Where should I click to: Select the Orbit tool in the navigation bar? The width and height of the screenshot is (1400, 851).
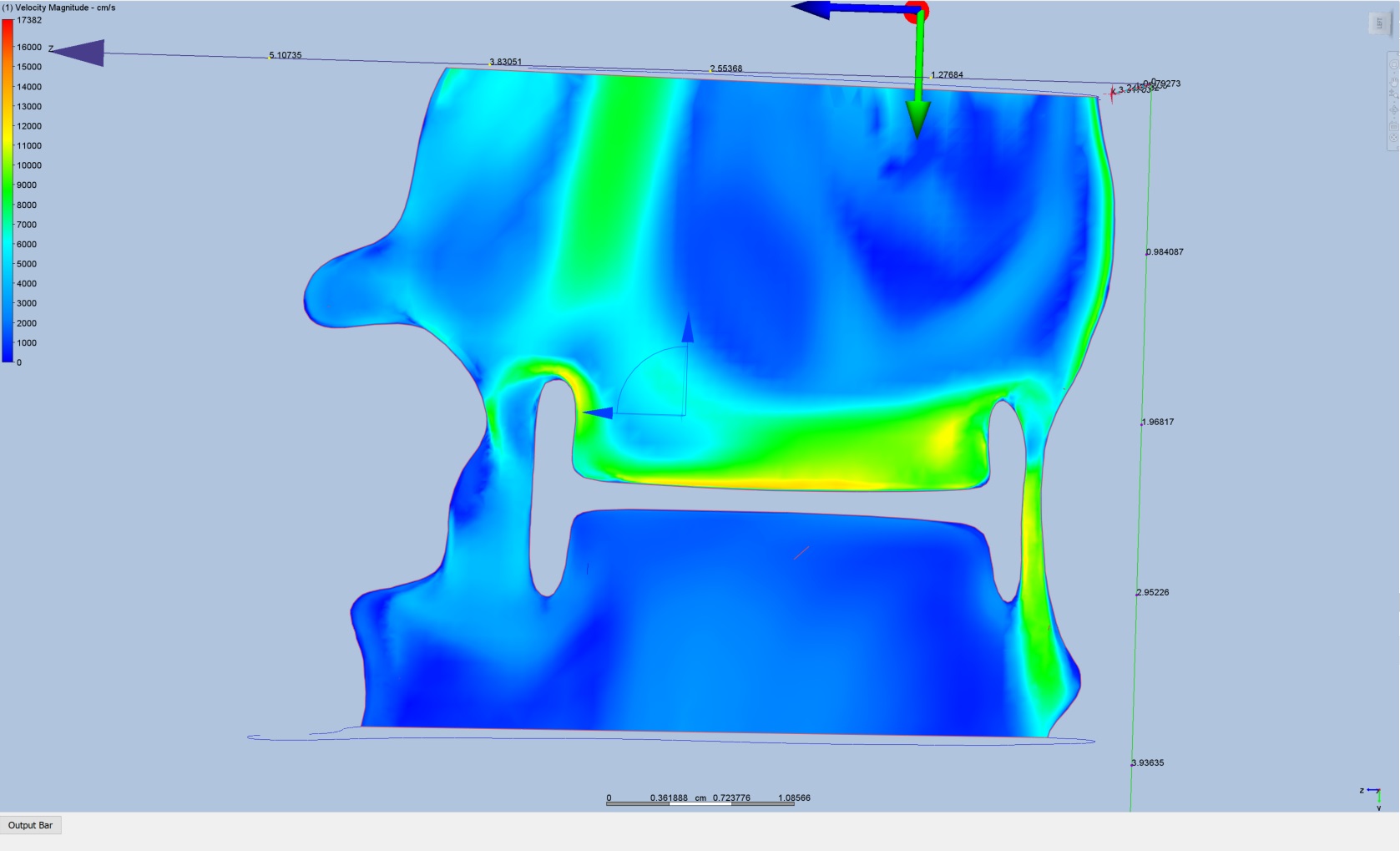coord(1394,109)
